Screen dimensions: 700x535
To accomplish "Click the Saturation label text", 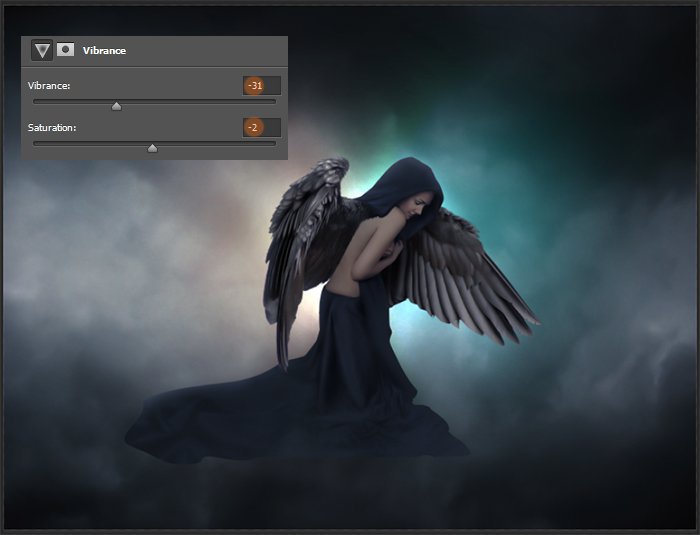I will (x=52, y=128).
